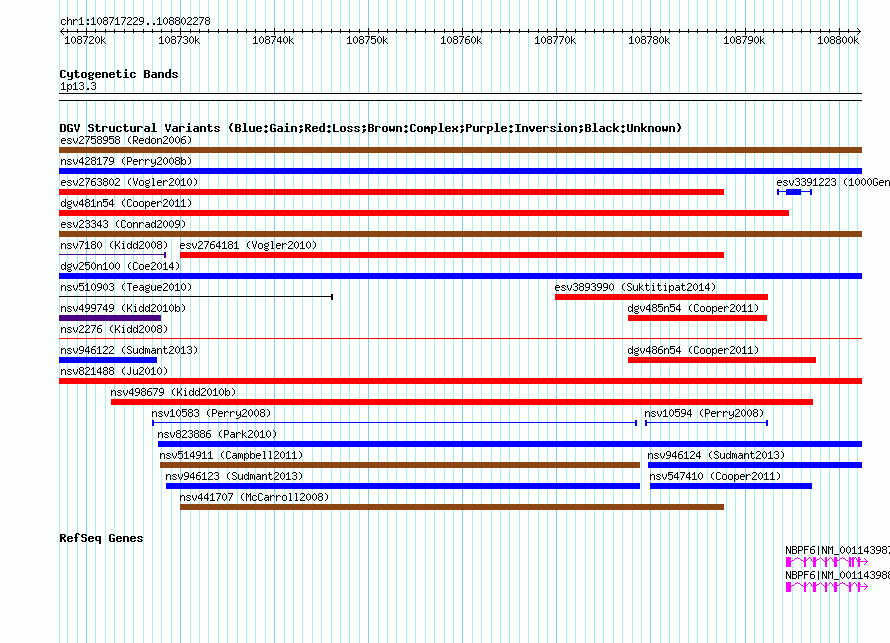Open esv2764181 (Vogler2010) label
The image size is (890, 643).
point(248,245)
